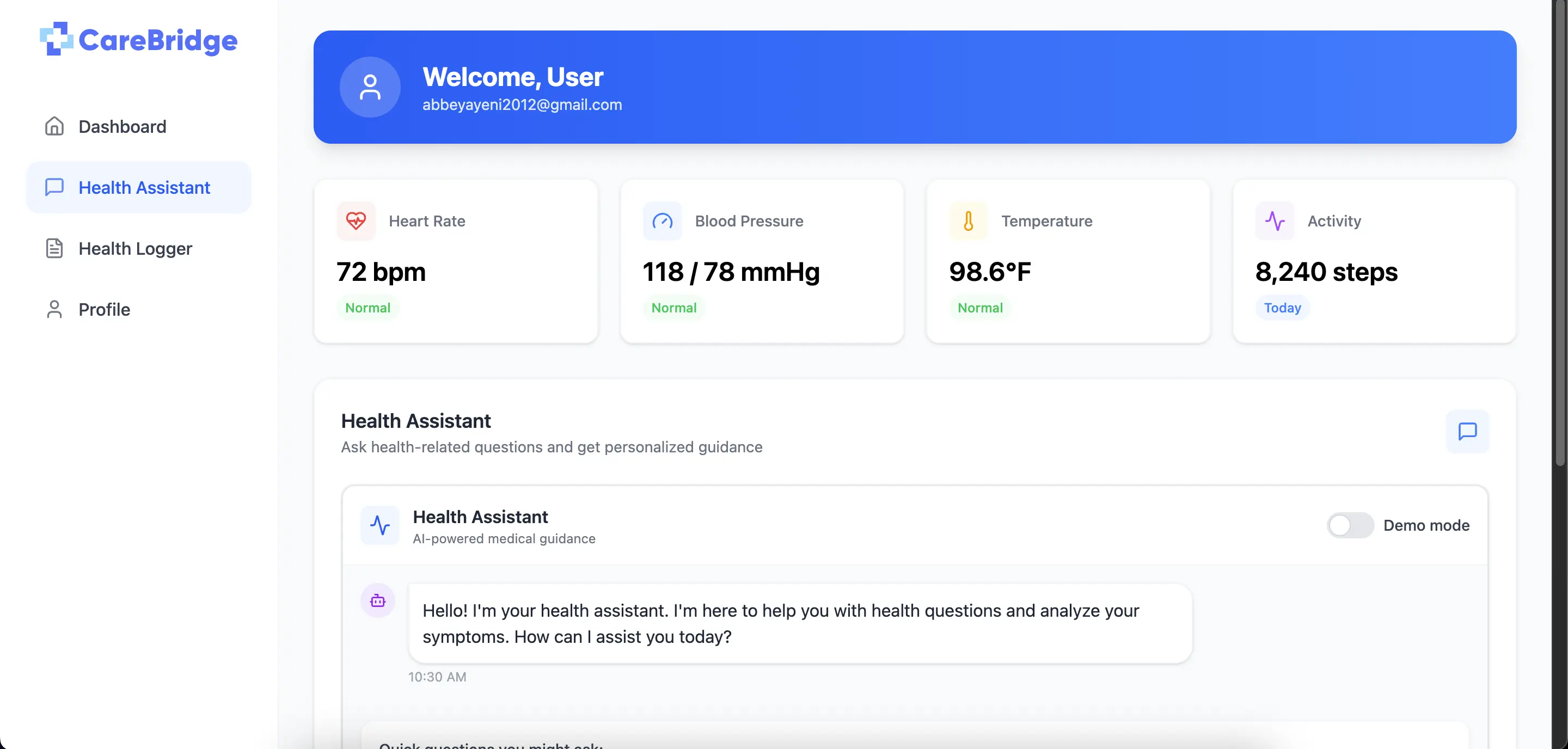
Task: Click the robot avatar beside greeting message
Action: click(x=377, y=600)
